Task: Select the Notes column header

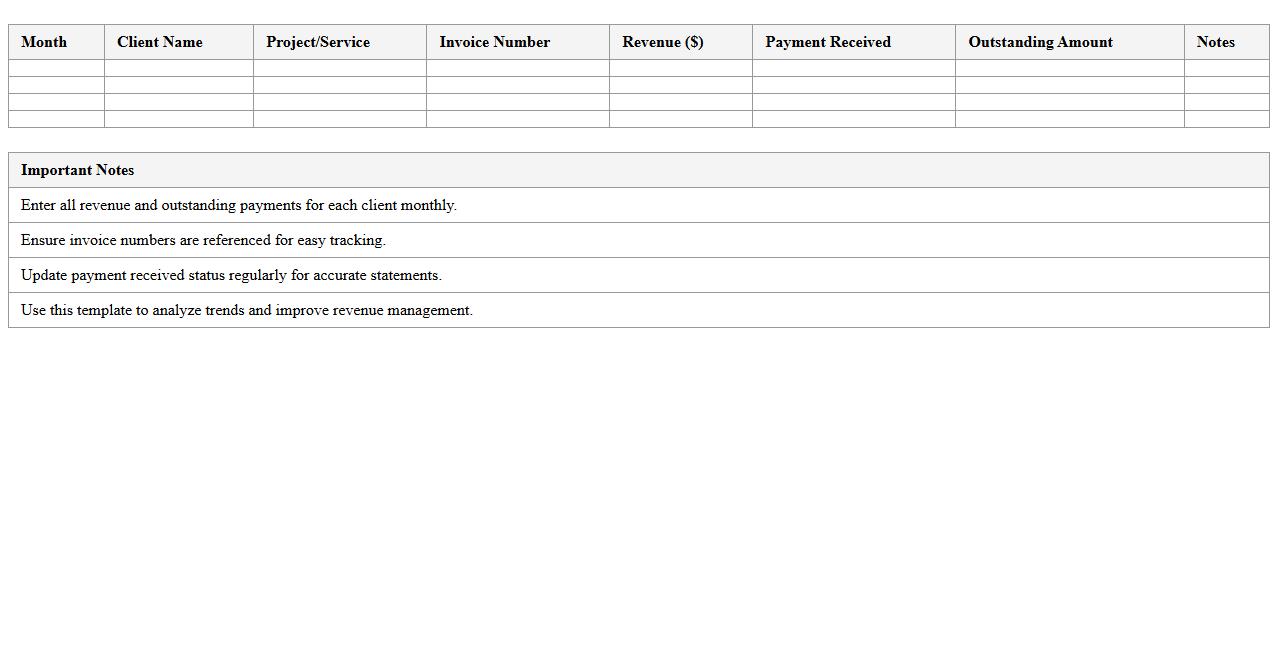Action: [1215, 42]
